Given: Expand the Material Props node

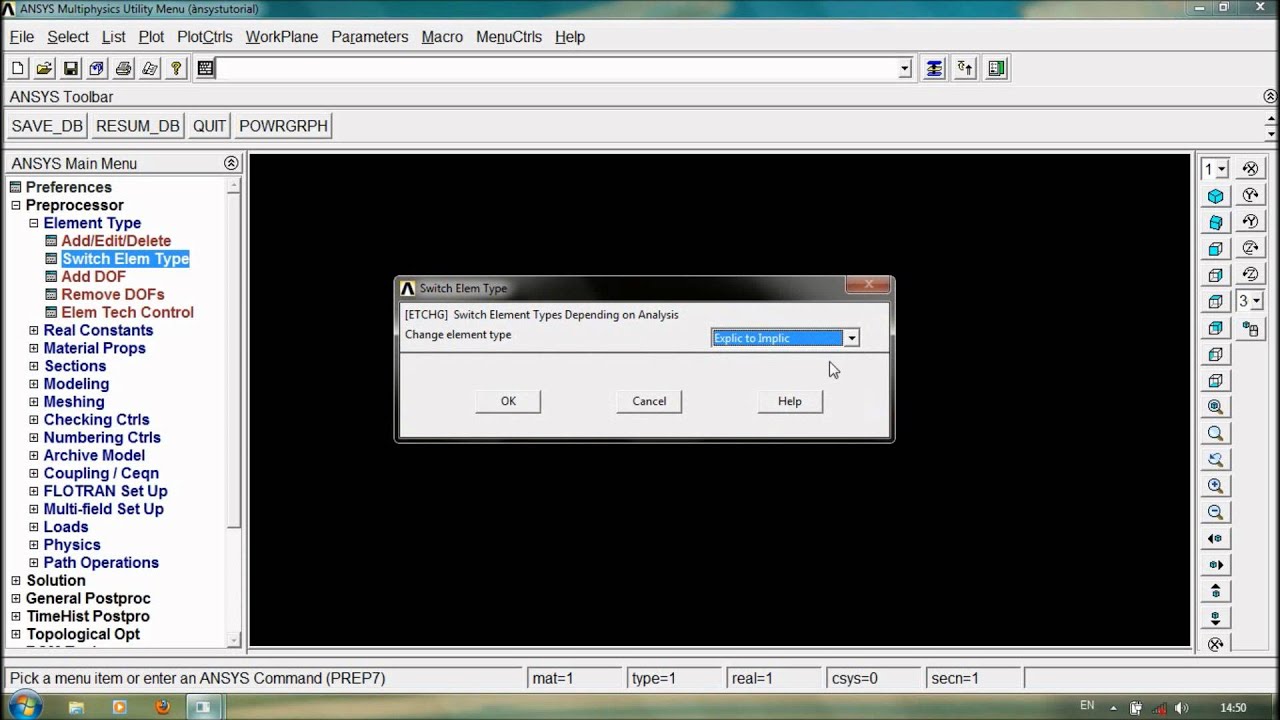Looking at the screenshot, I should [x=33, y=348].
